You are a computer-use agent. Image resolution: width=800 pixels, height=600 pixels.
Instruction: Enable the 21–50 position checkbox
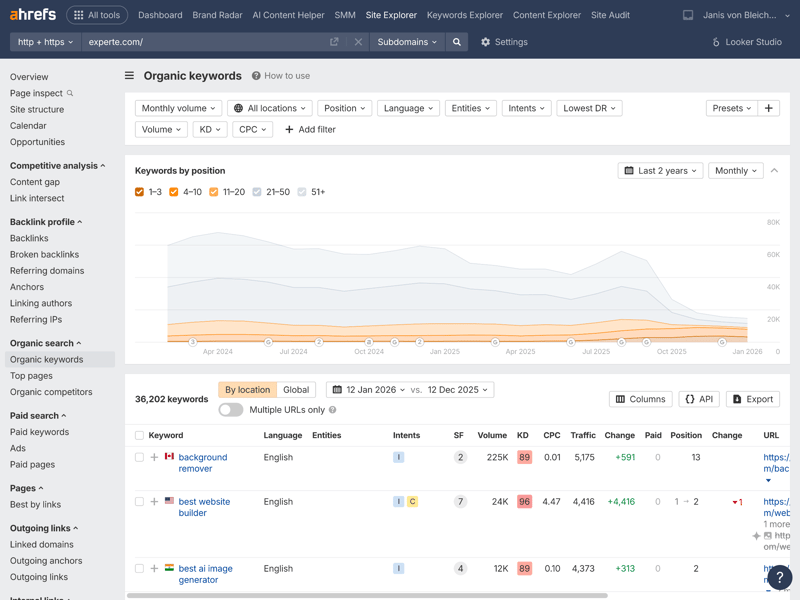point(257,192)
